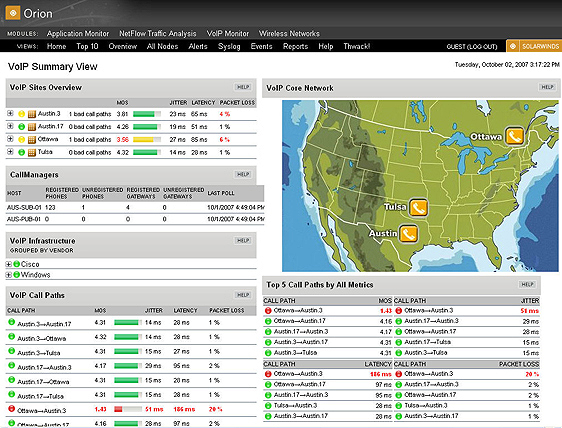Click green status icon for Austin.17 site
Image resolution: width=562 pixels, height=428 pixels.
(x=22, y=127)
